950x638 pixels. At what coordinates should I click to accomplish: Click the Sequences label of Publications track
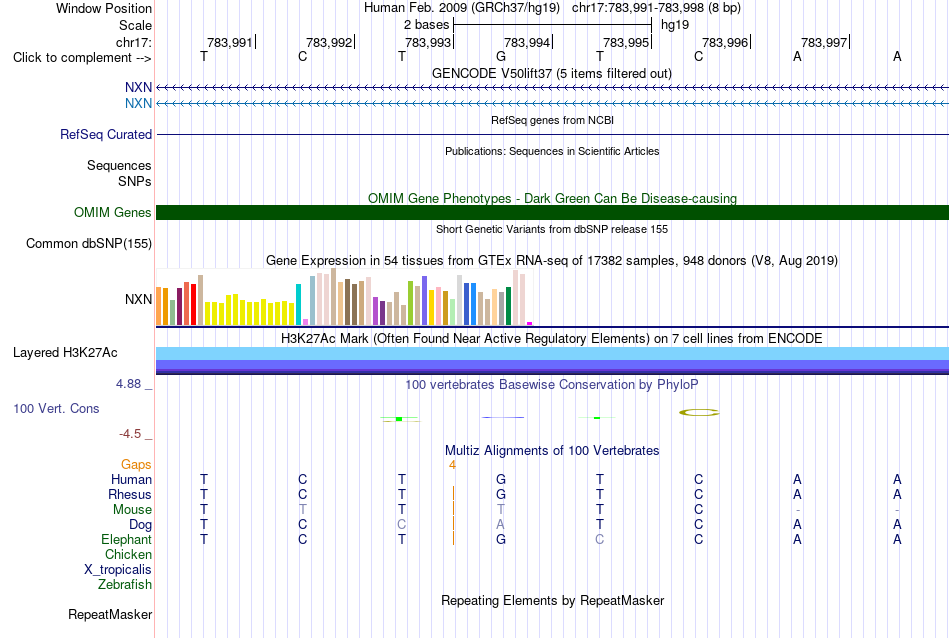pyautogui.click(x=119, y=165)
